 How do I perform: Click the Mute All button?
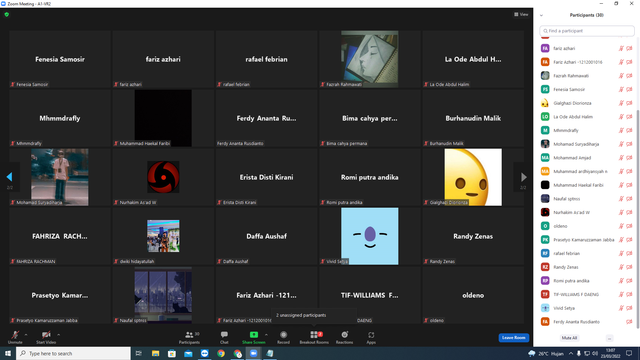(569, 338)
